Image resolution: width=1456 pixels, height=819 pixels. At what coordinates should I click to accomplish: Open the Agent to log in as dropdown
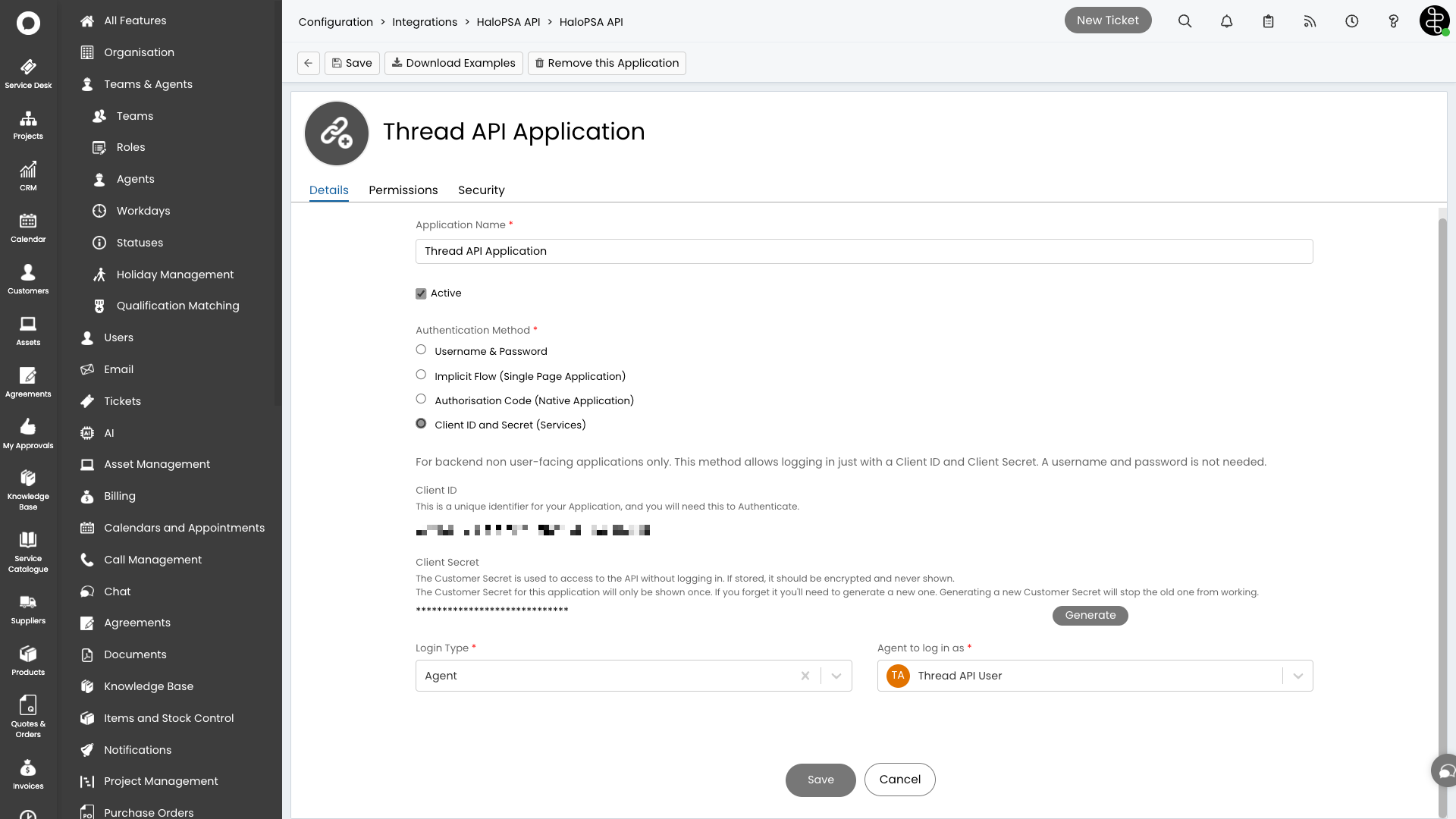(1095, 676)
